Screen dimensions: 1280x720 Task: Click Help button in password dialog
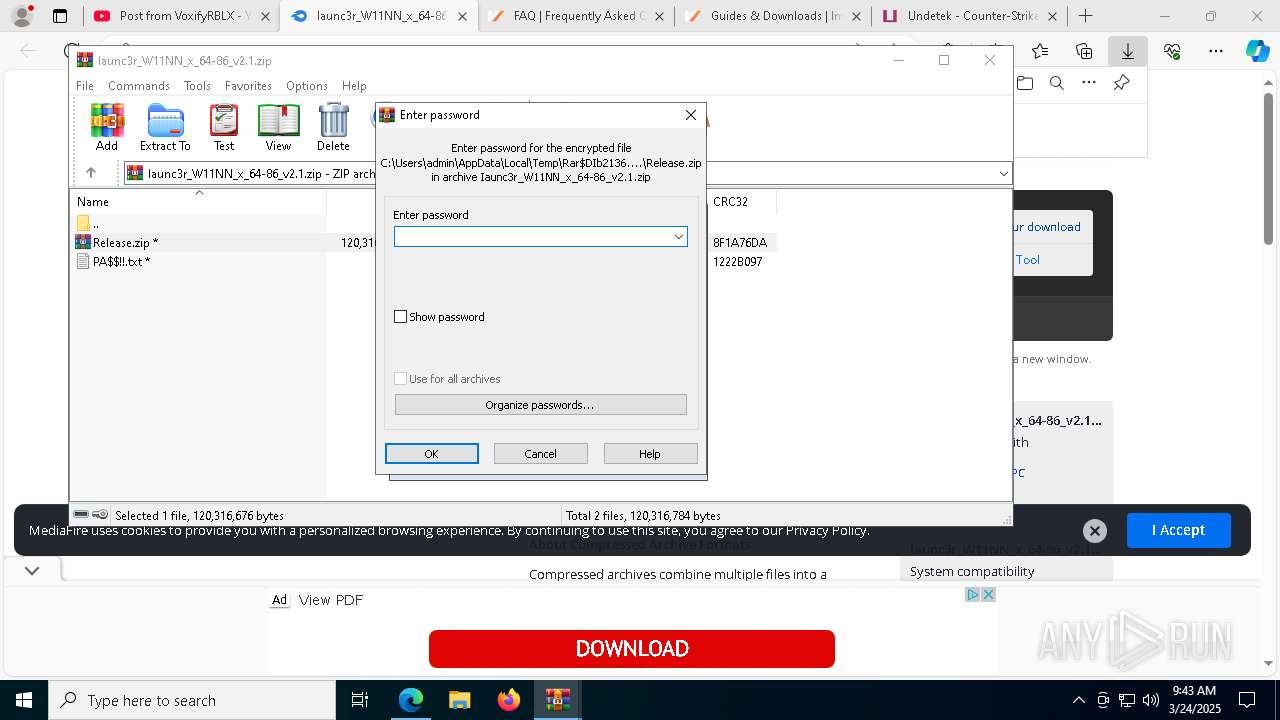point(650,454)
